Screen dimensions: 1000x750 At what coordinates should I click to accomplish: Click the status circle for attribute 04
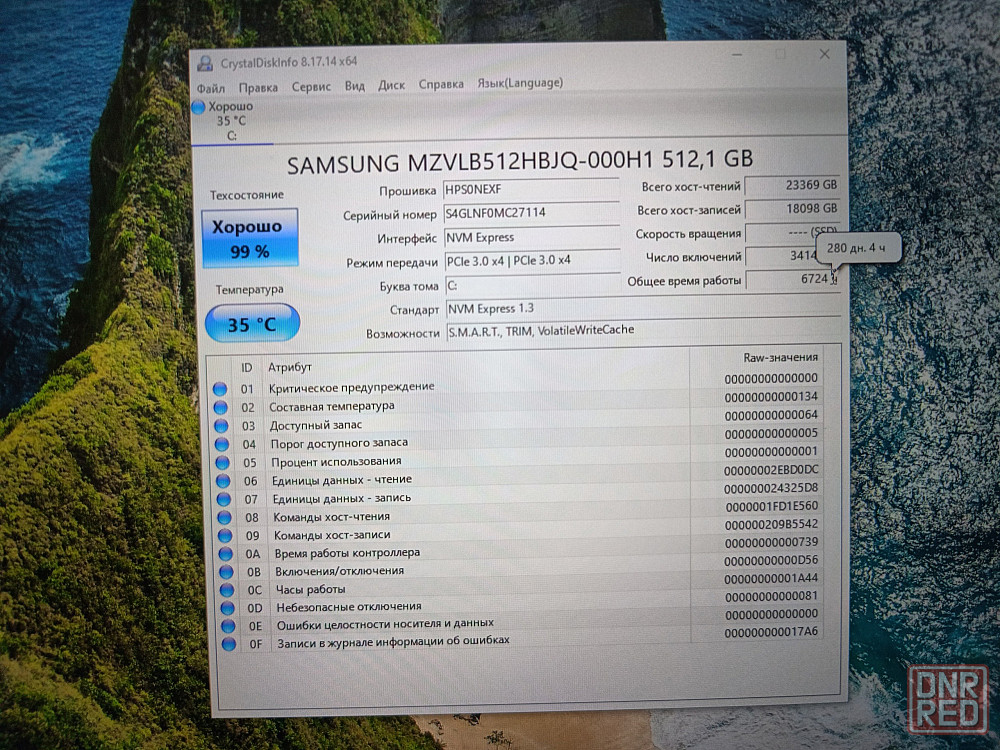click(222, 444)
